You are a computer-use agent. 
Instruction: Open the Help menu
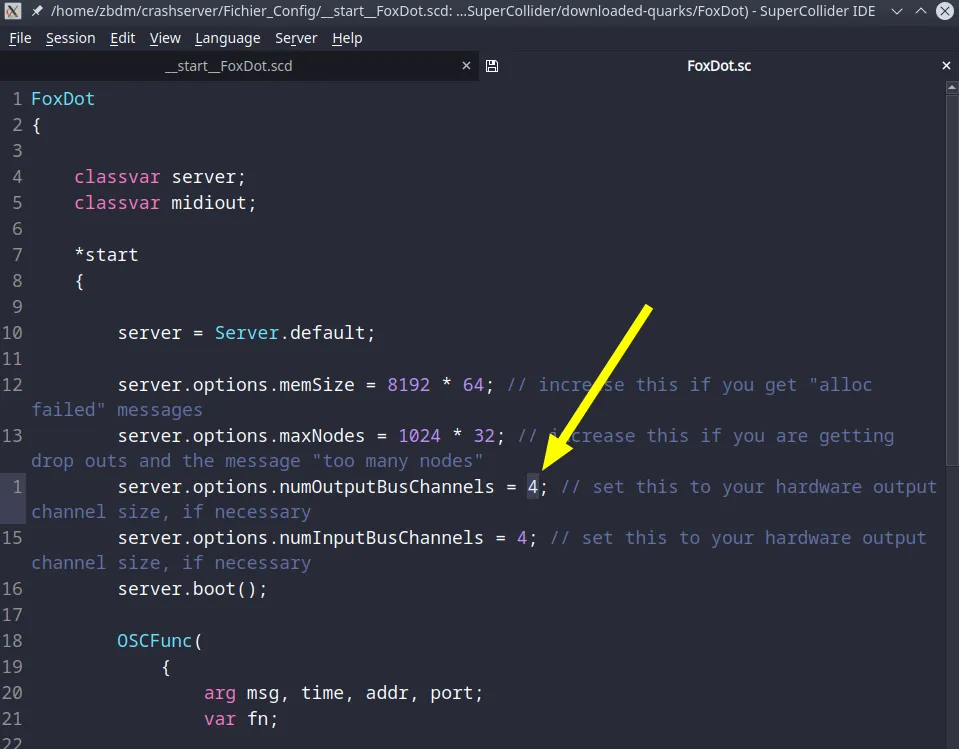tap(347, 38)
